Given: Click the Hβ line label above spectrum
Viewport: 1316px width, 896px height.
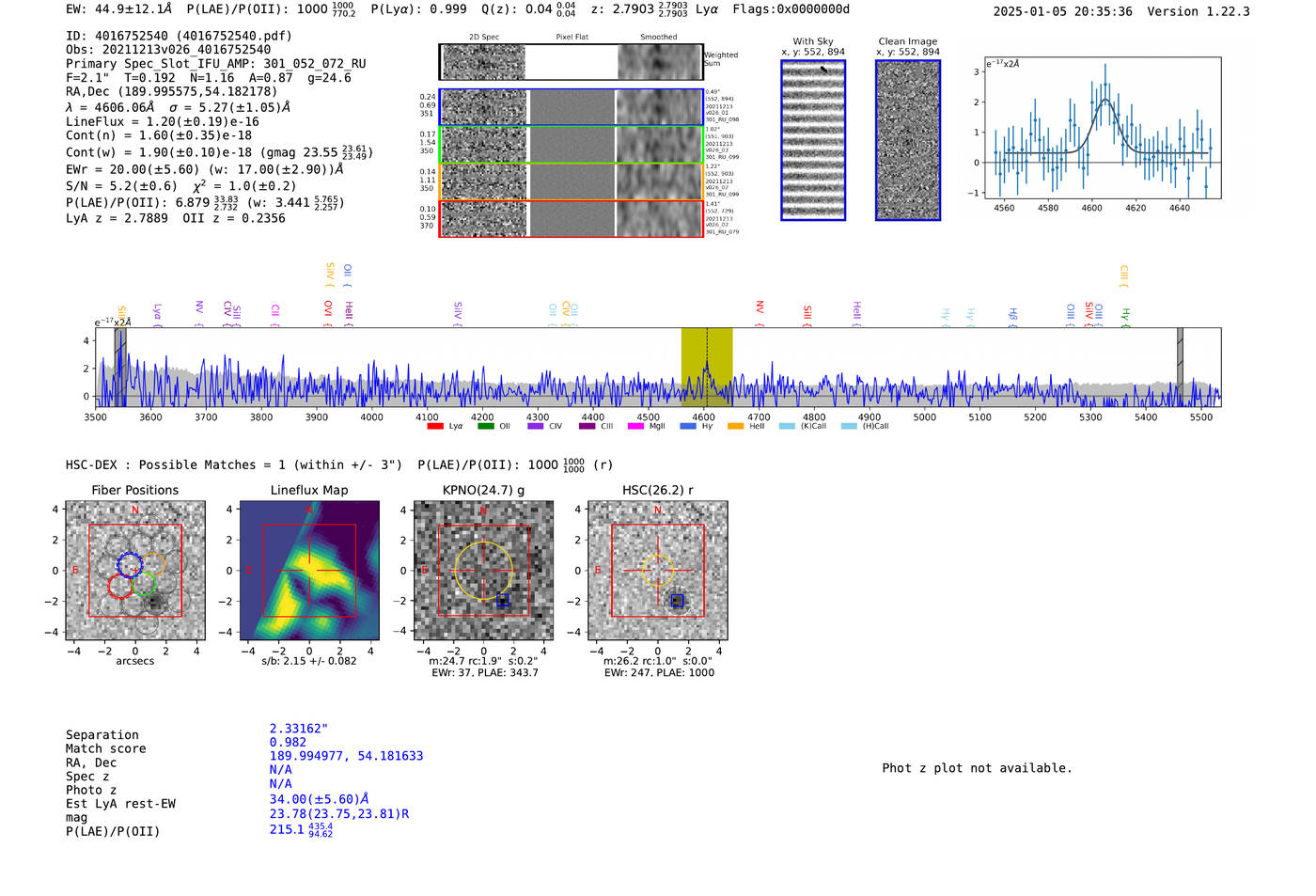Looking at the screenshot, I should 1013,315.
